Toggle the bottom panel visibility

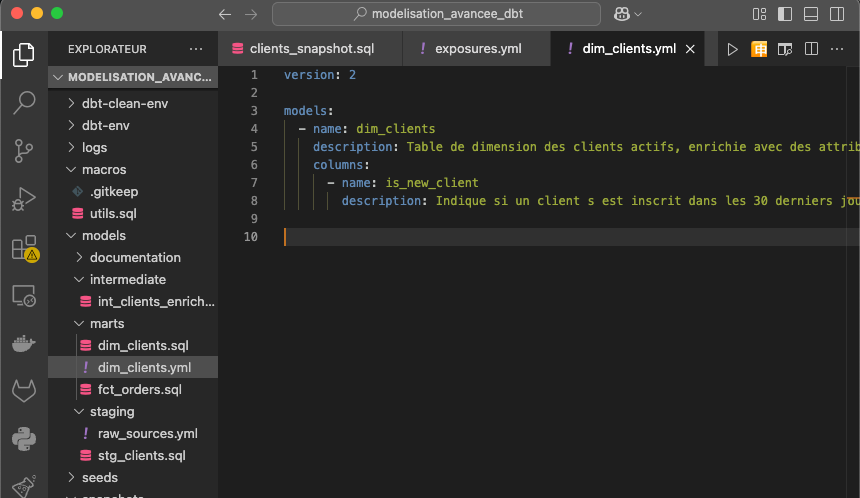(811, 14)
